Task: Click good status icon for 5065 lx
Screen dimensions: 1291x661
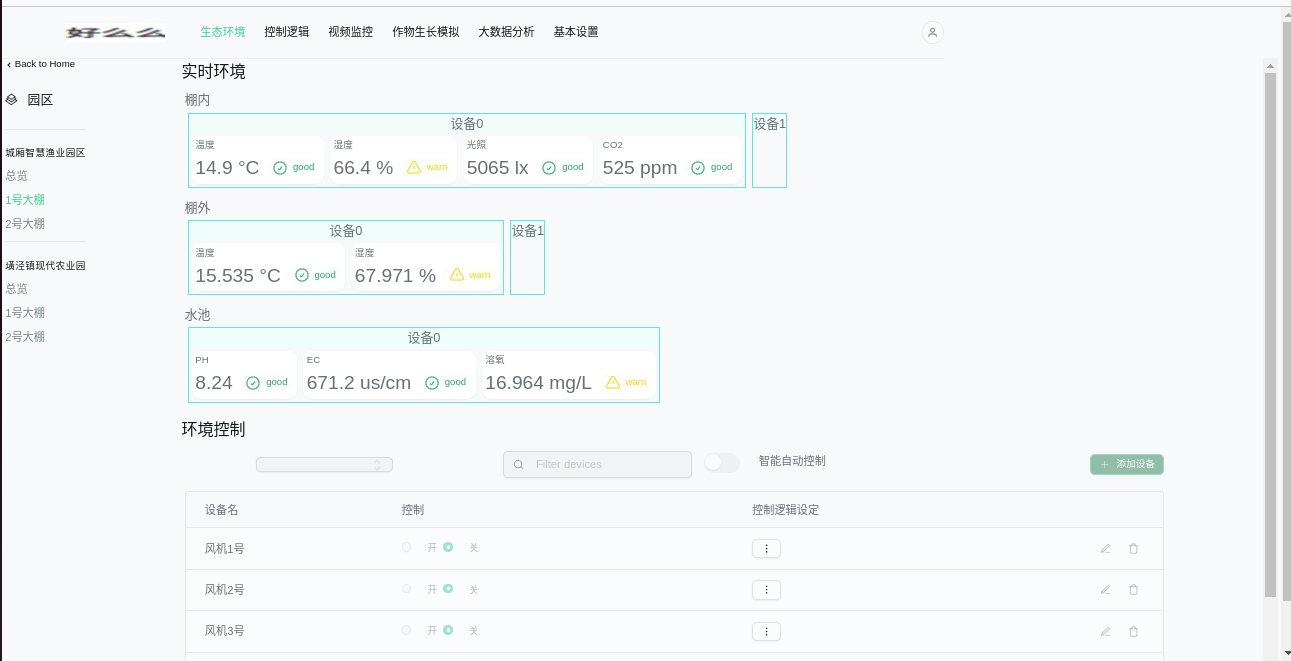Action: tap(549, 168)
